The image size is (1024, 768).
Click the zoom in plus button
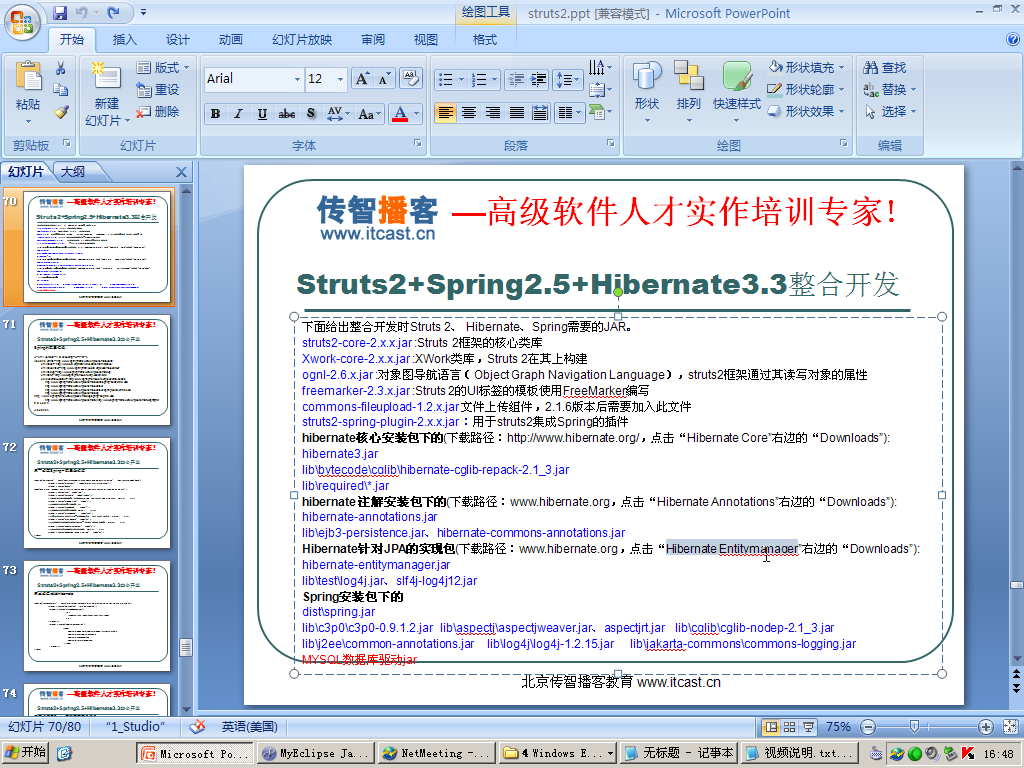tap(985, 727)
